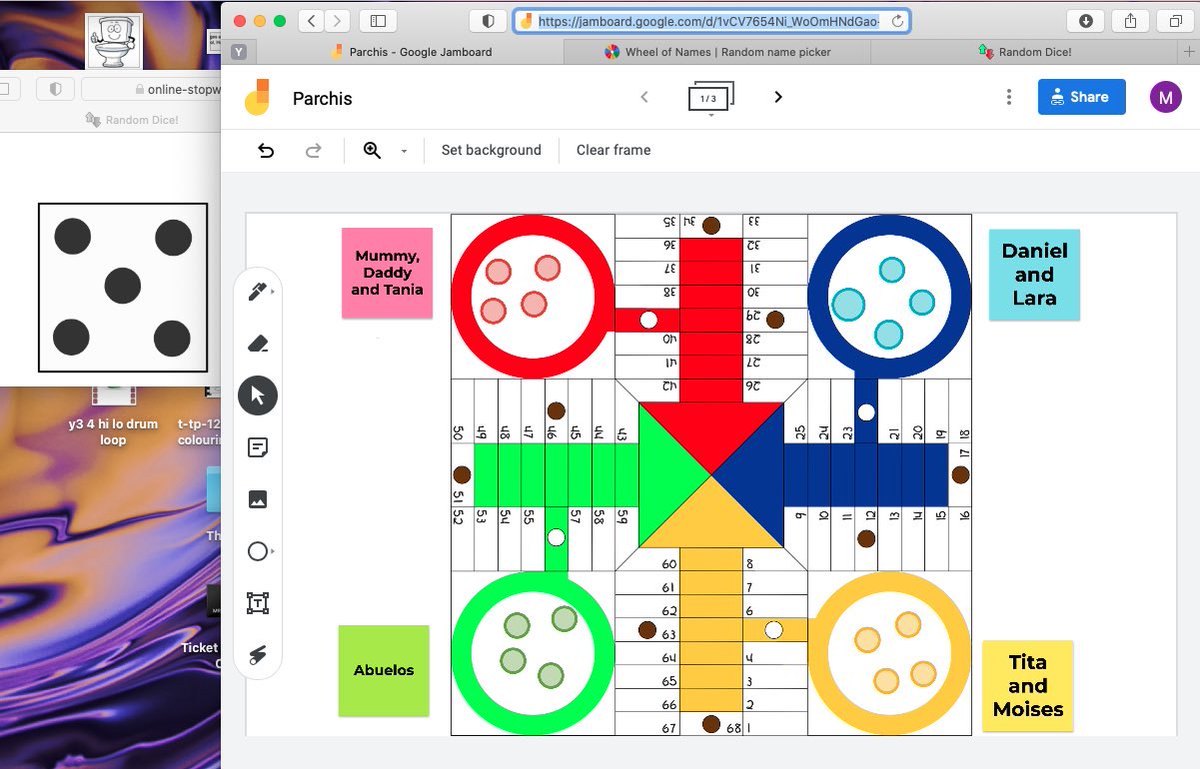Switch to Random Dice! tab

click(x=1024, y=52)
